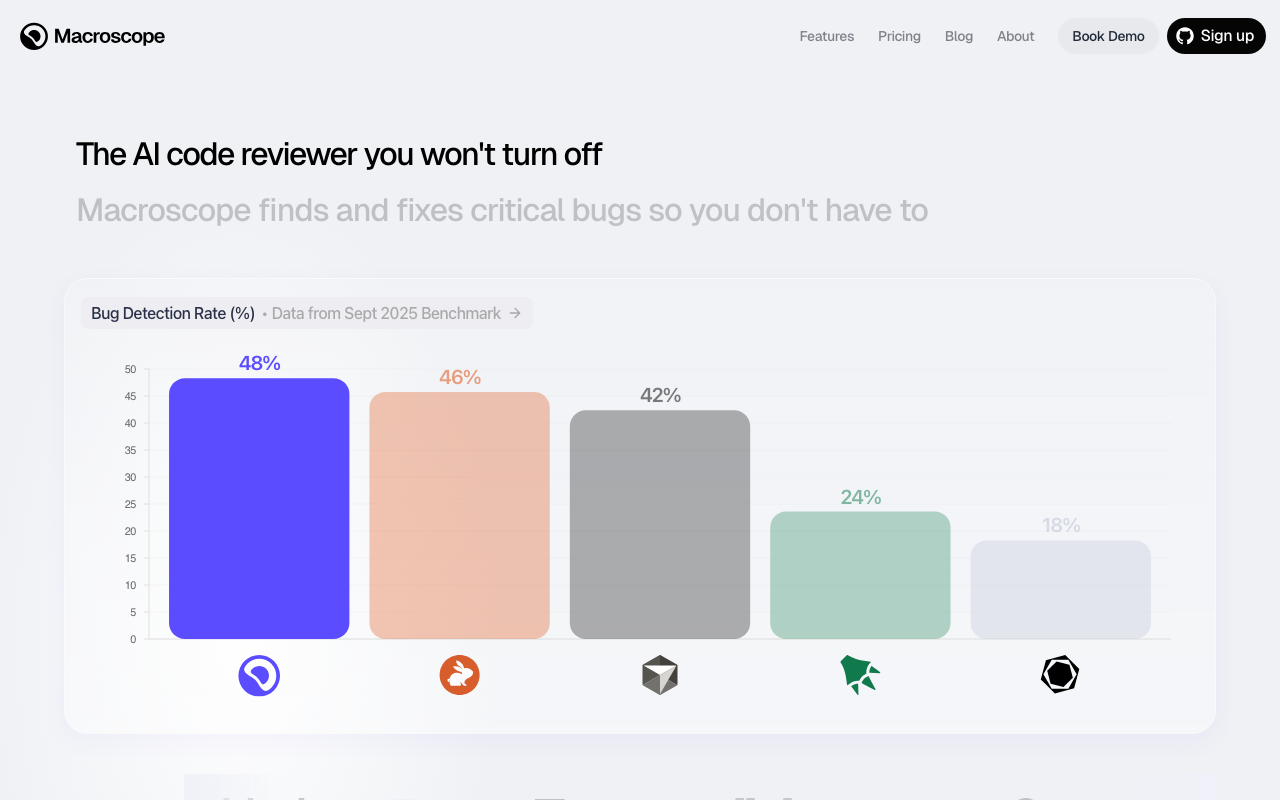
Task: Open the Sept 2025 Benchmark data link
Action: (x=386, y=313)
